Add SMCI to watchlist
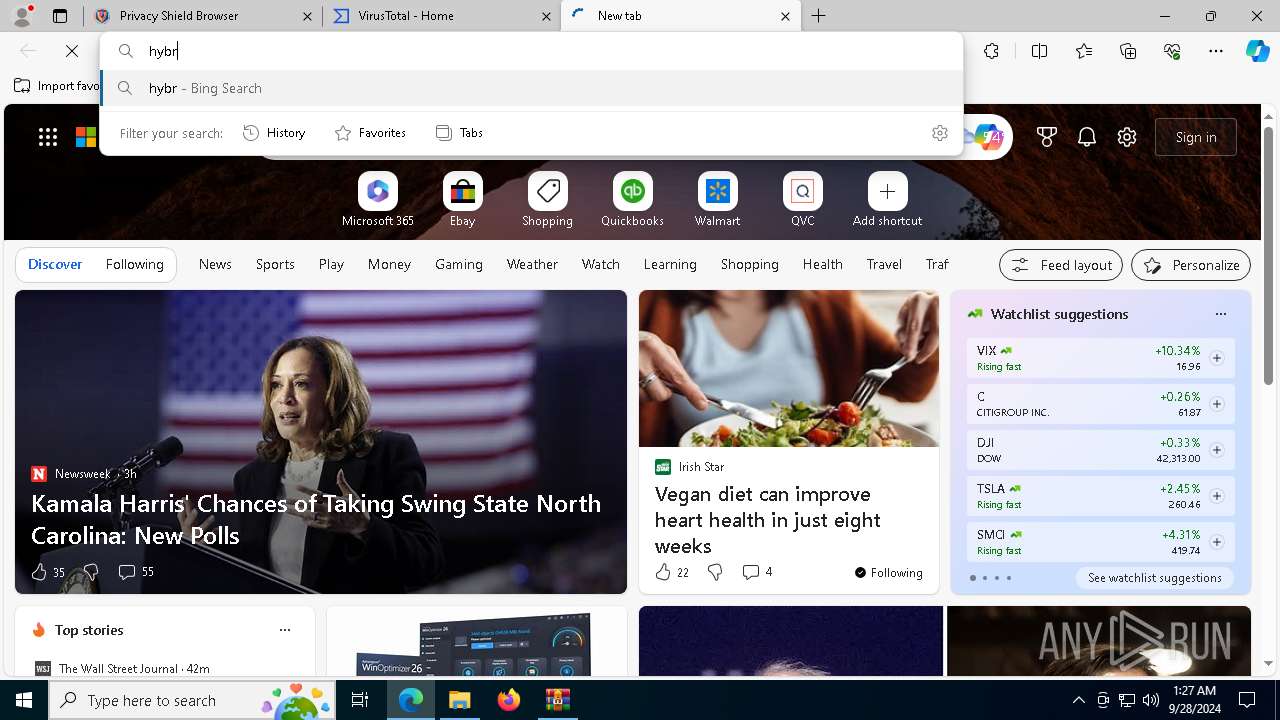1280x720 pixels. (1216, 542)
